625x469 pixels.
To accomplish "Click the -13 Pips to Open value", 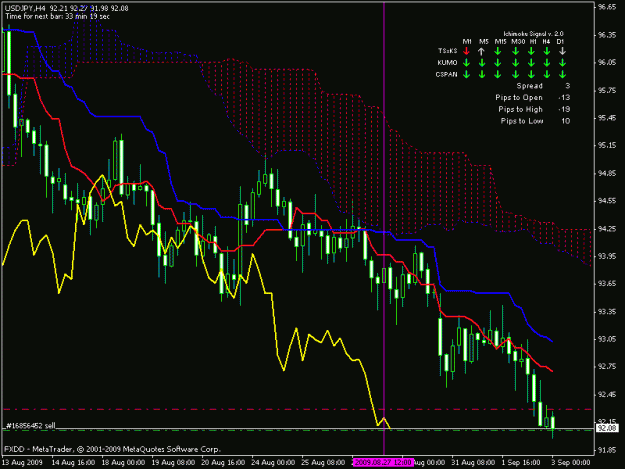I will (x=564, y=98).
